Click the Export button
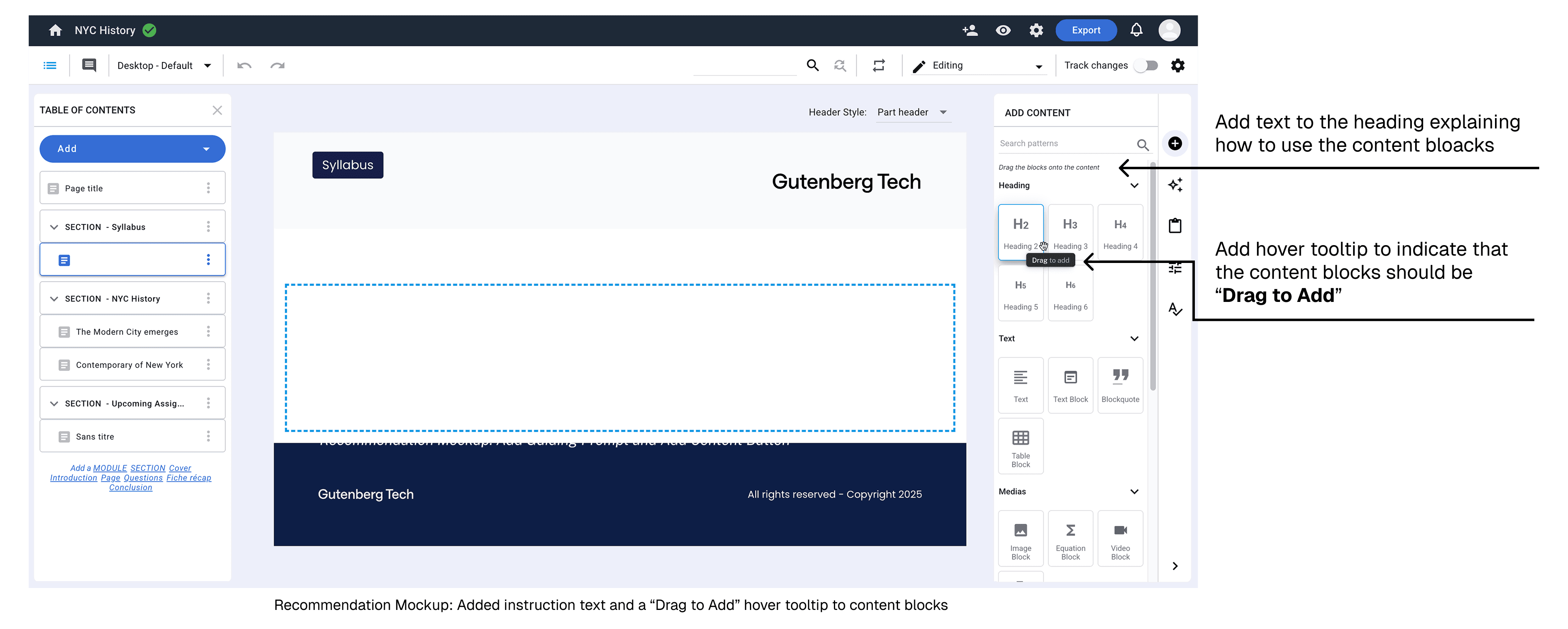Image resolution: width=1568 pixels, height=629 pixels. [x=1085, y=30]
